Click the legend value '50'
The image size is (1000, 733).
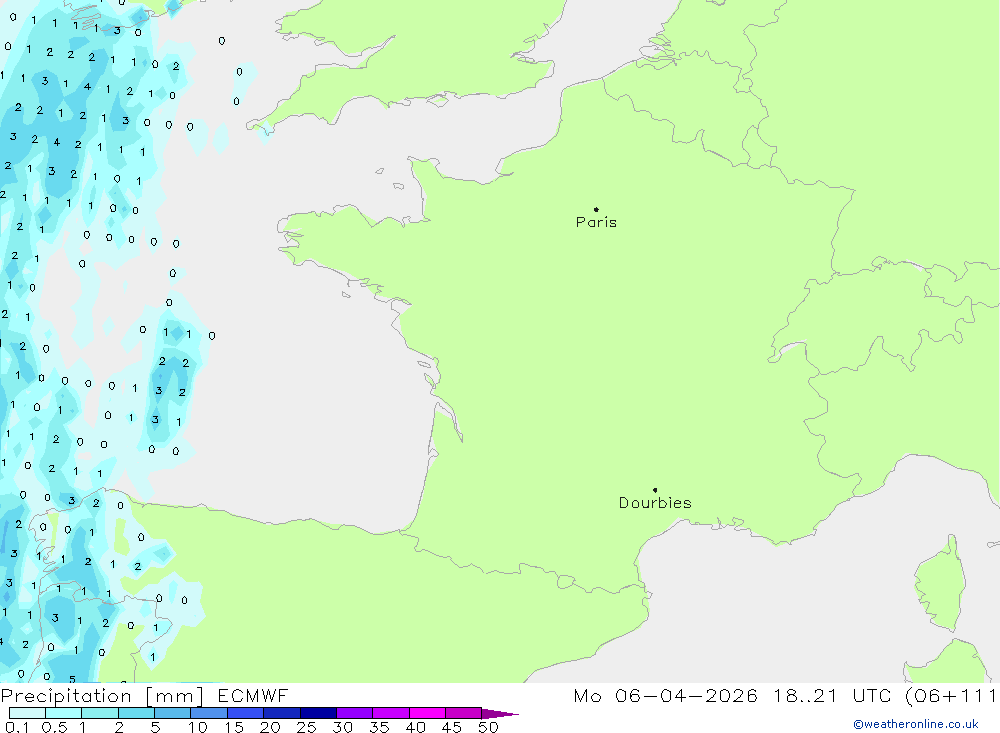point(489,727)
